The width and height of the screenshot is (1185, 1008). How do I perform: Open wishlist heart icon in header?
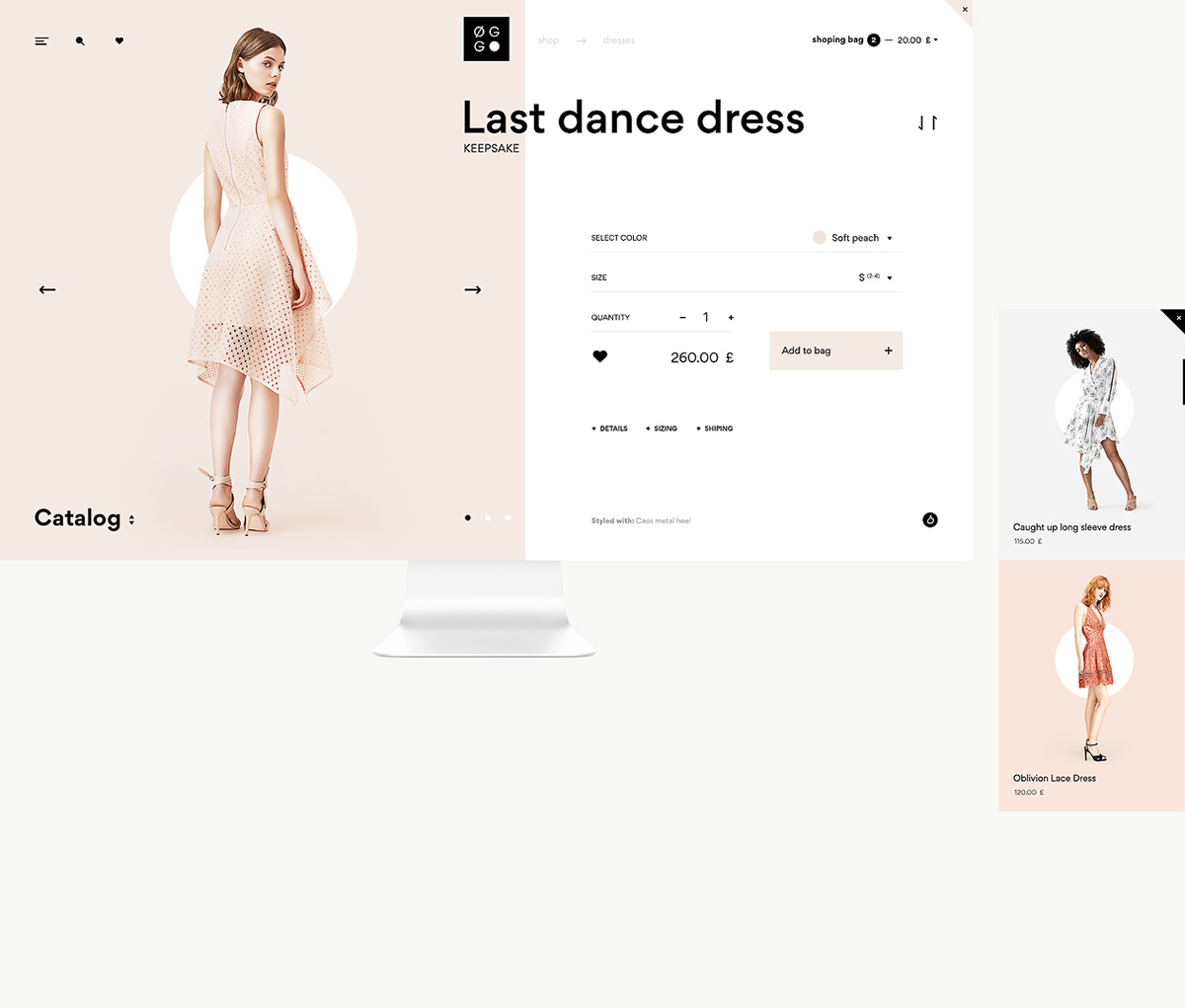pos(119,40)
